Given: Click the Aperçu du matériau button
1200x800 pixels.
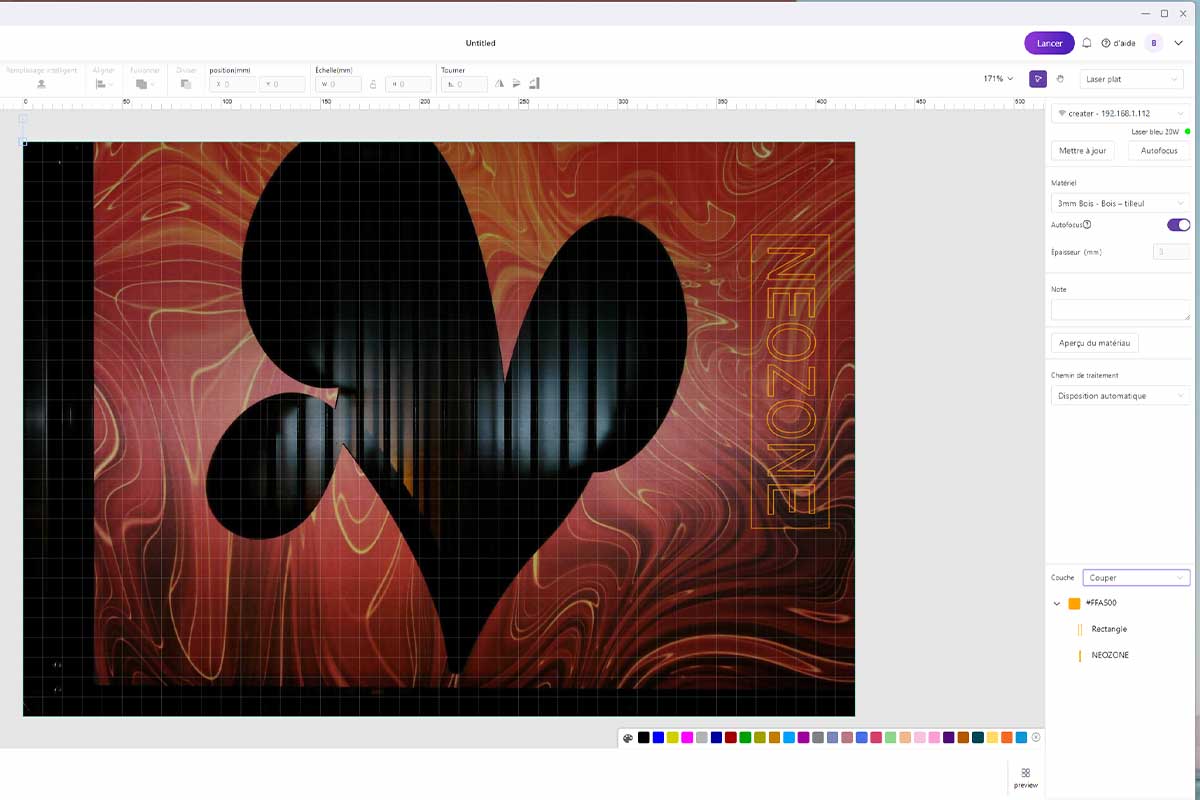Looking at the screenshot, I should [1095, 343].
